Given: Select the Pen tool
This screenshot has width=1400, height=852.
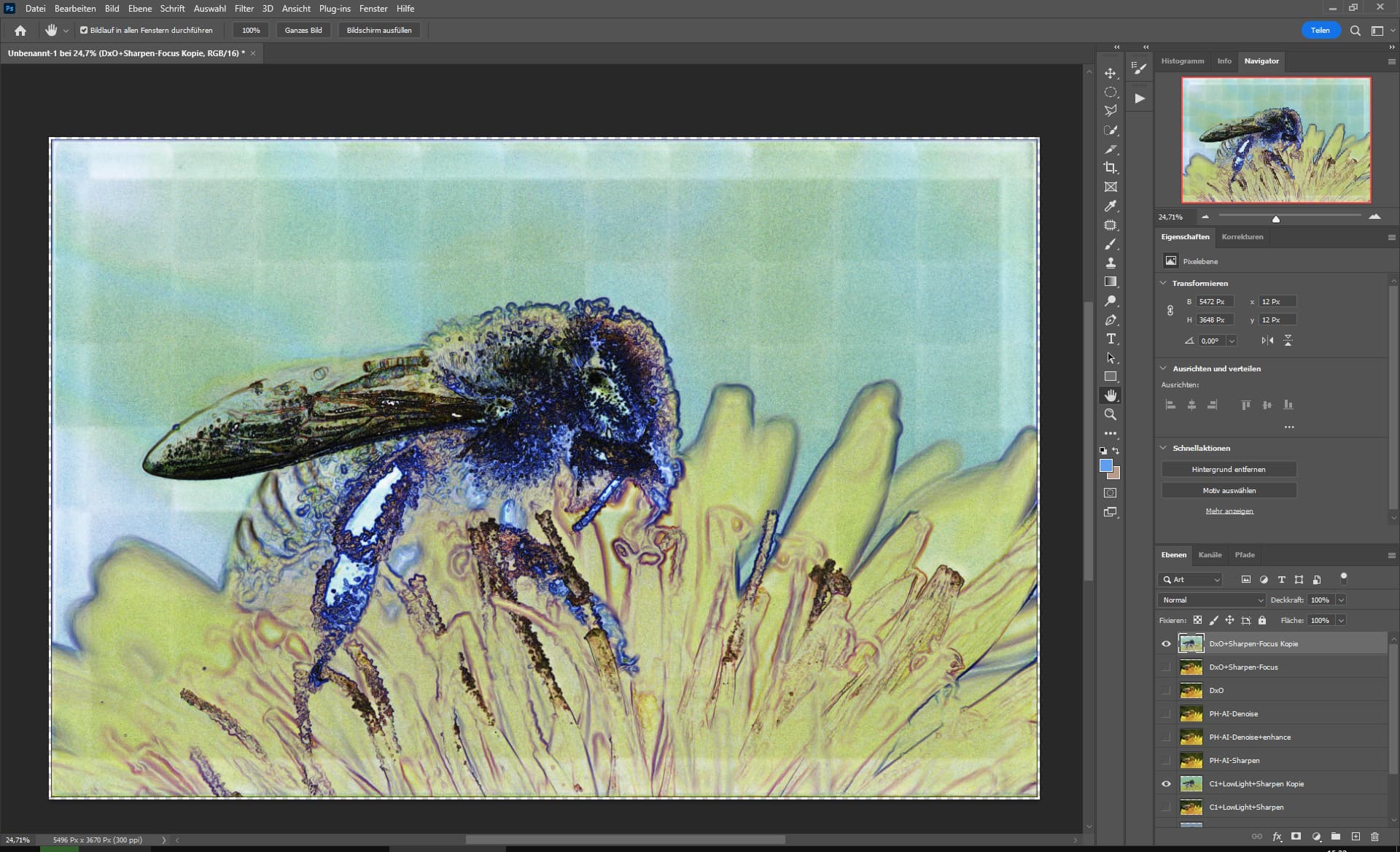Looking at the screenshot, I should [x=1111, y=320].
